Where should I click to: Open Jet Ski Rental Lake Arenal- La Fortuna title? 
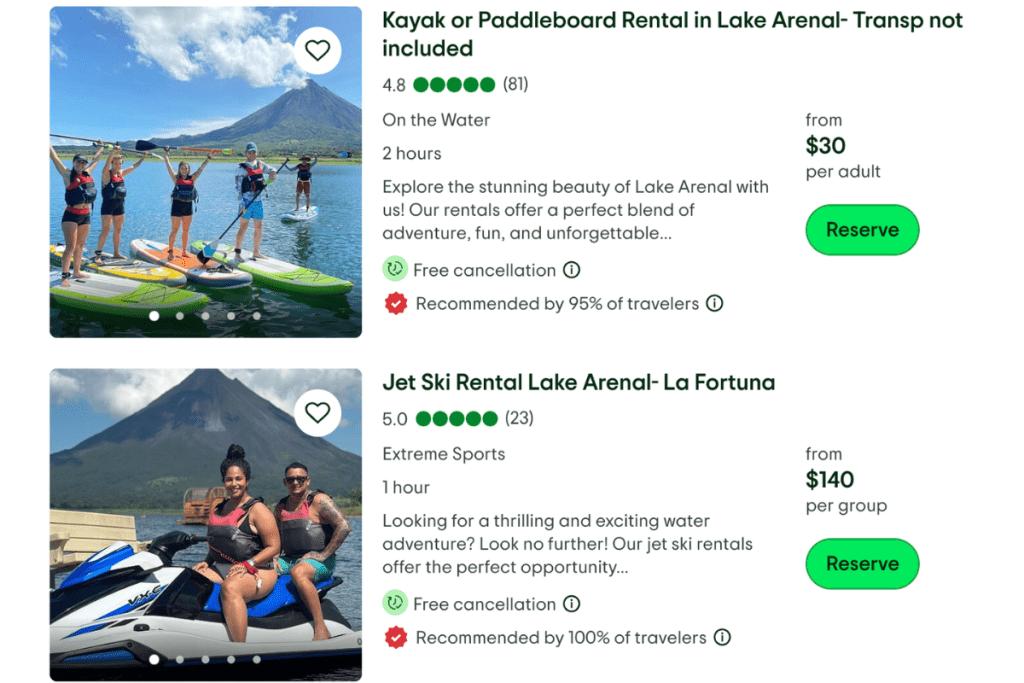(x=578, y=382)
